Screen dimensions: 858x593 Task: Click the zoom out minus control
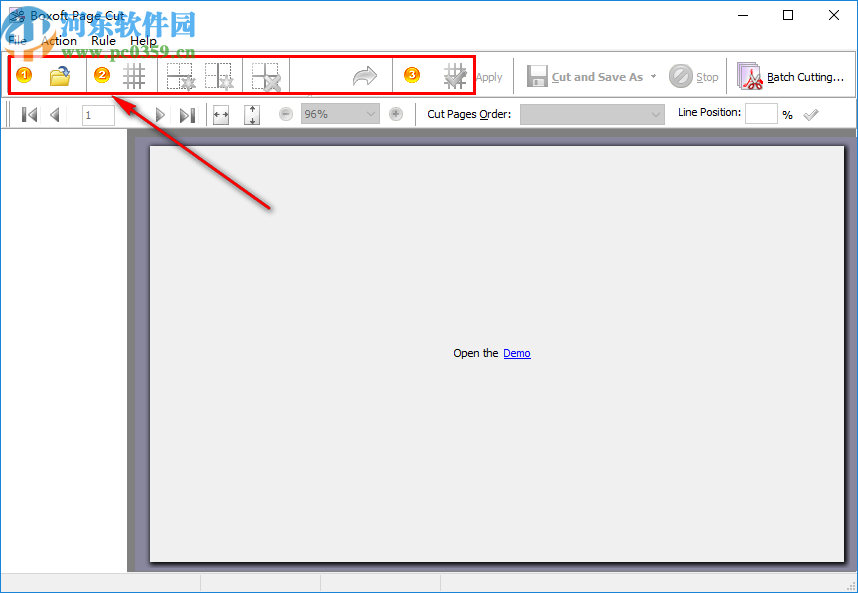click(x=285, y=114)
